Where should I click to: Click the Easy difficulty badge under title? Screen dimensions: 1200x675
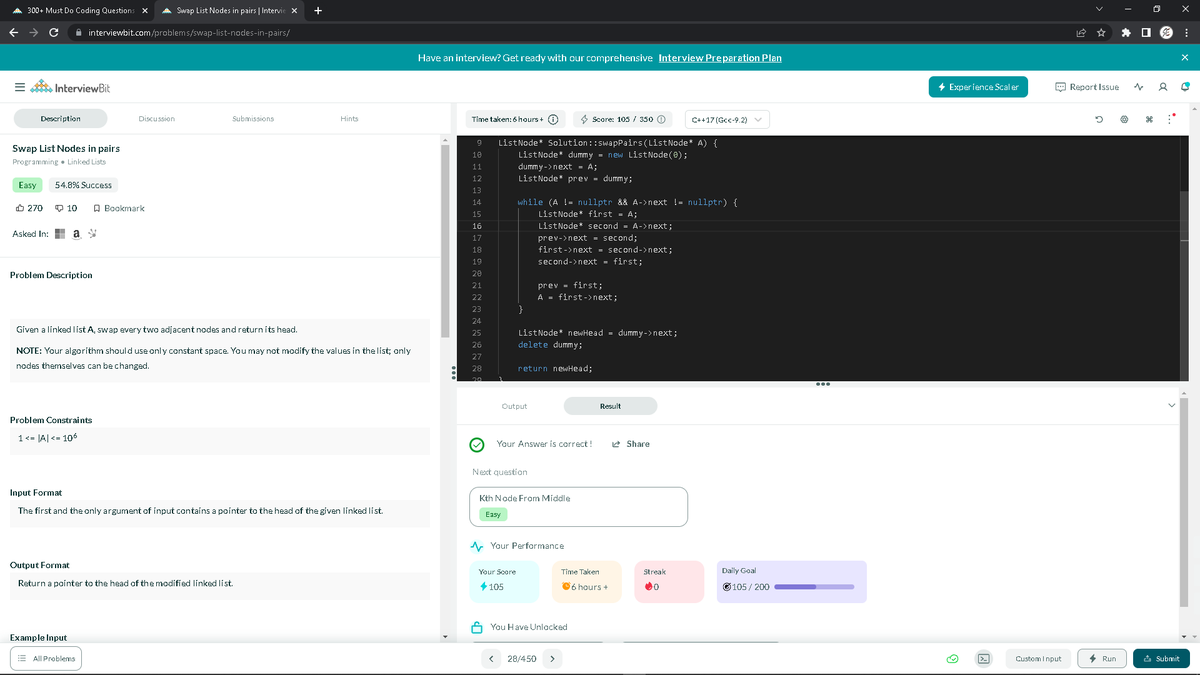coord(27,185)
